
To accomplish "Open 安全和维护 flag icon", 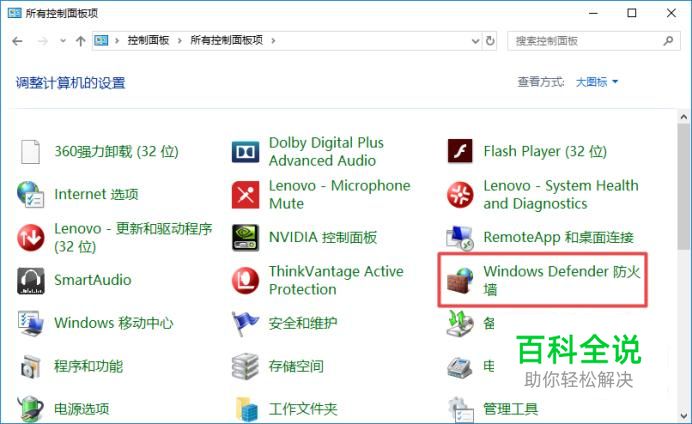I will click(245, 323).
